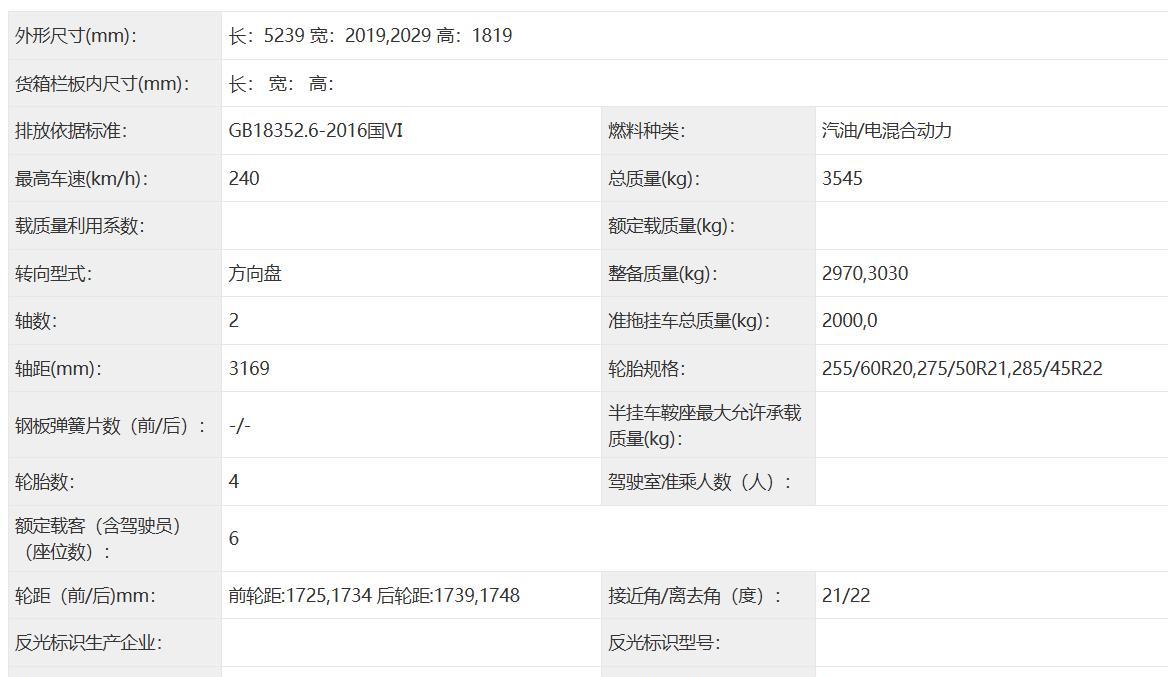This screenshot has width=1168, height=677.
Task: Click the wheelbase value 3169
Action: click(x=249, y=369)
